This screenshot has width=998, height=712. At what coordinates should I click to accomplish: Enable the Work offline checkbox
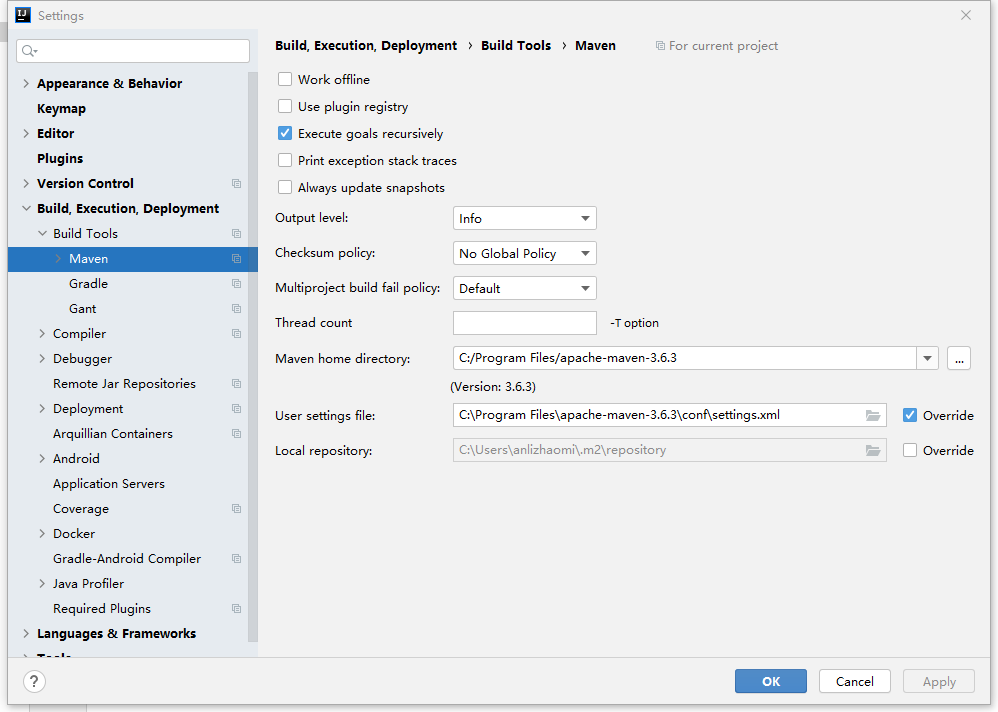point(285,80)
